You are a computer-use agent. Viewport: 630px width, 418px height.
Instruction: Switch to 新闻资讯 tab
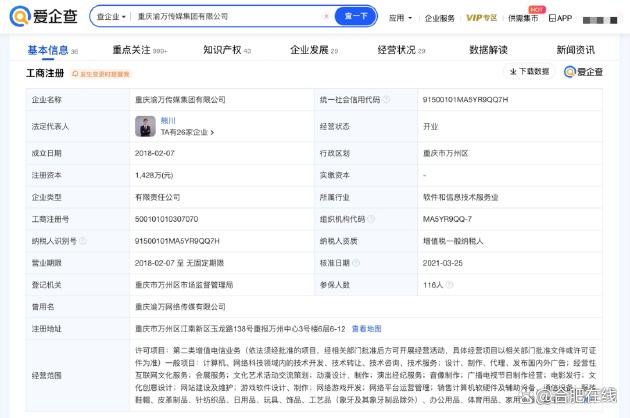click(575, 50)
